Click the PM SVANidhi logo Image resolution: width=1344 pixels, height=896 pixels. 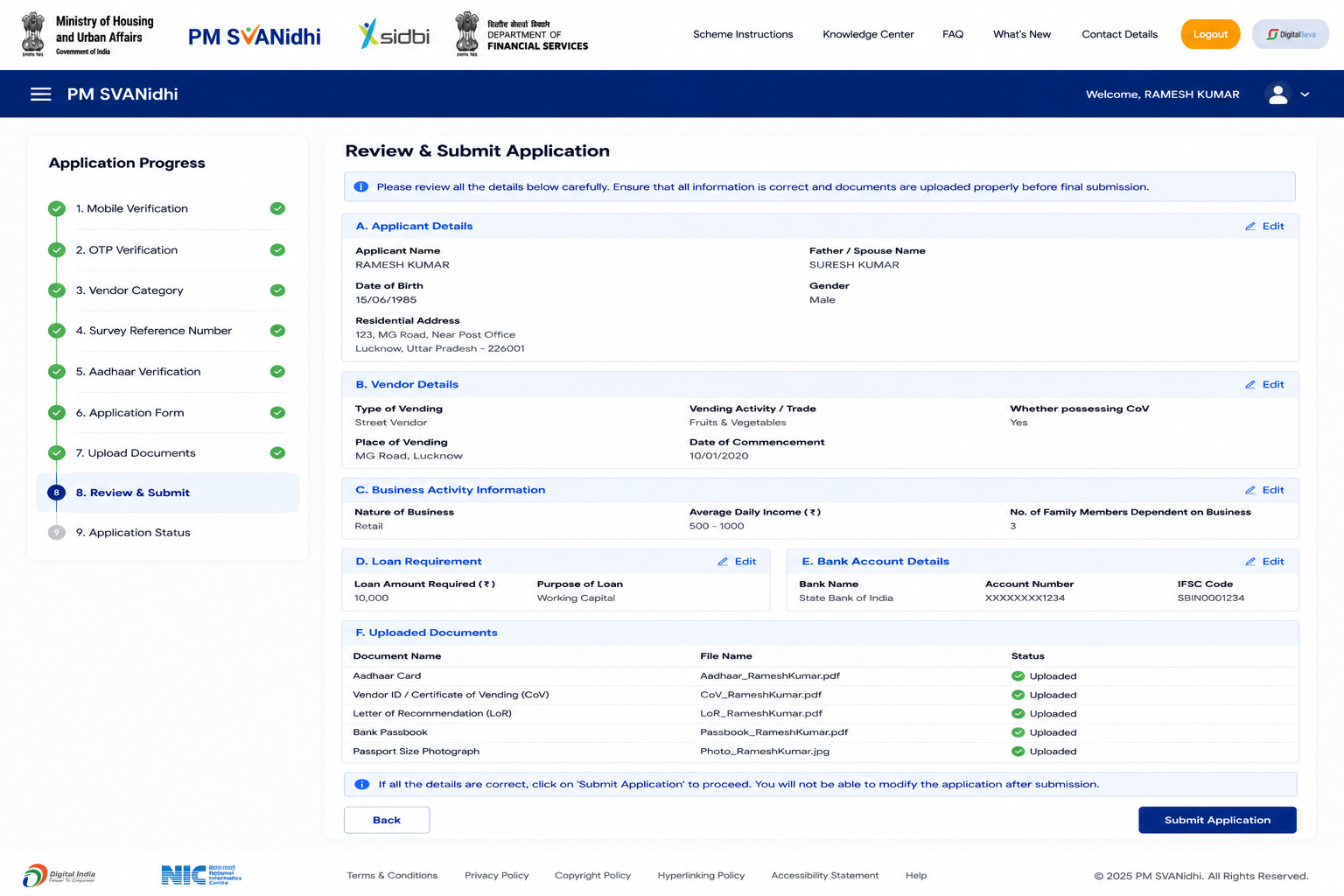[x=255, y=37]
